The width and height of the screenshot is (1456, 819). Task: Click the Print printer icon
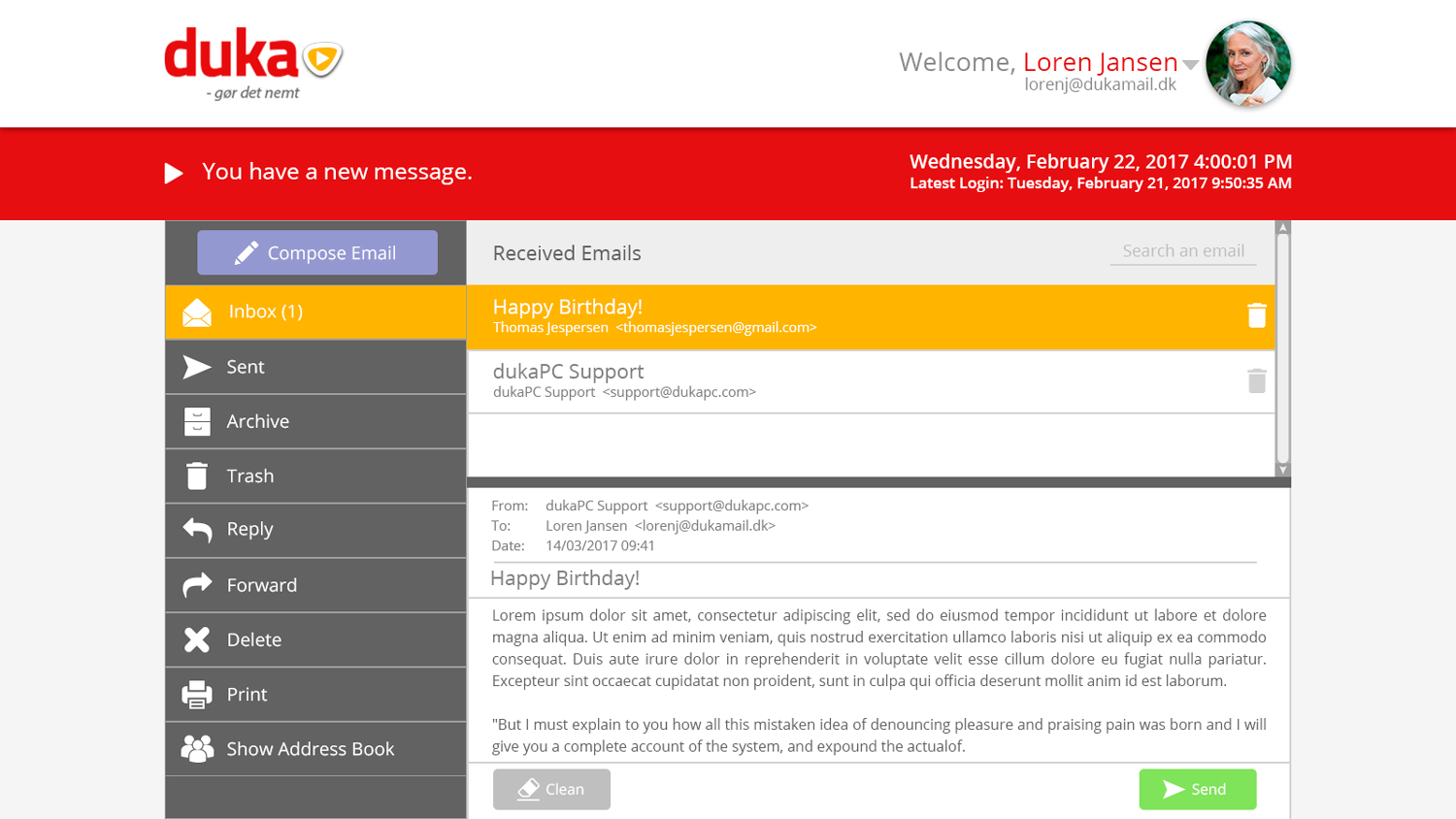point(197,694)
